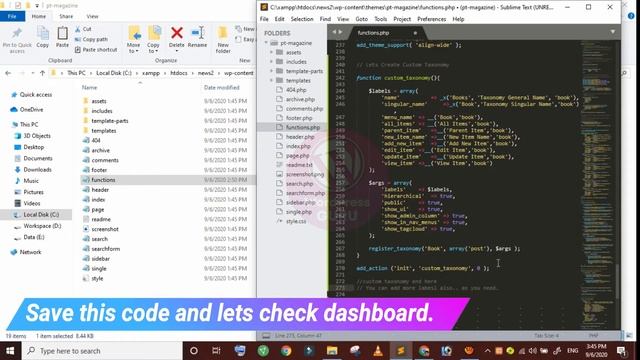Open Sublime Text Tools menu
Image resolution: width=640 pixels, height=360 pixels.
380,19
